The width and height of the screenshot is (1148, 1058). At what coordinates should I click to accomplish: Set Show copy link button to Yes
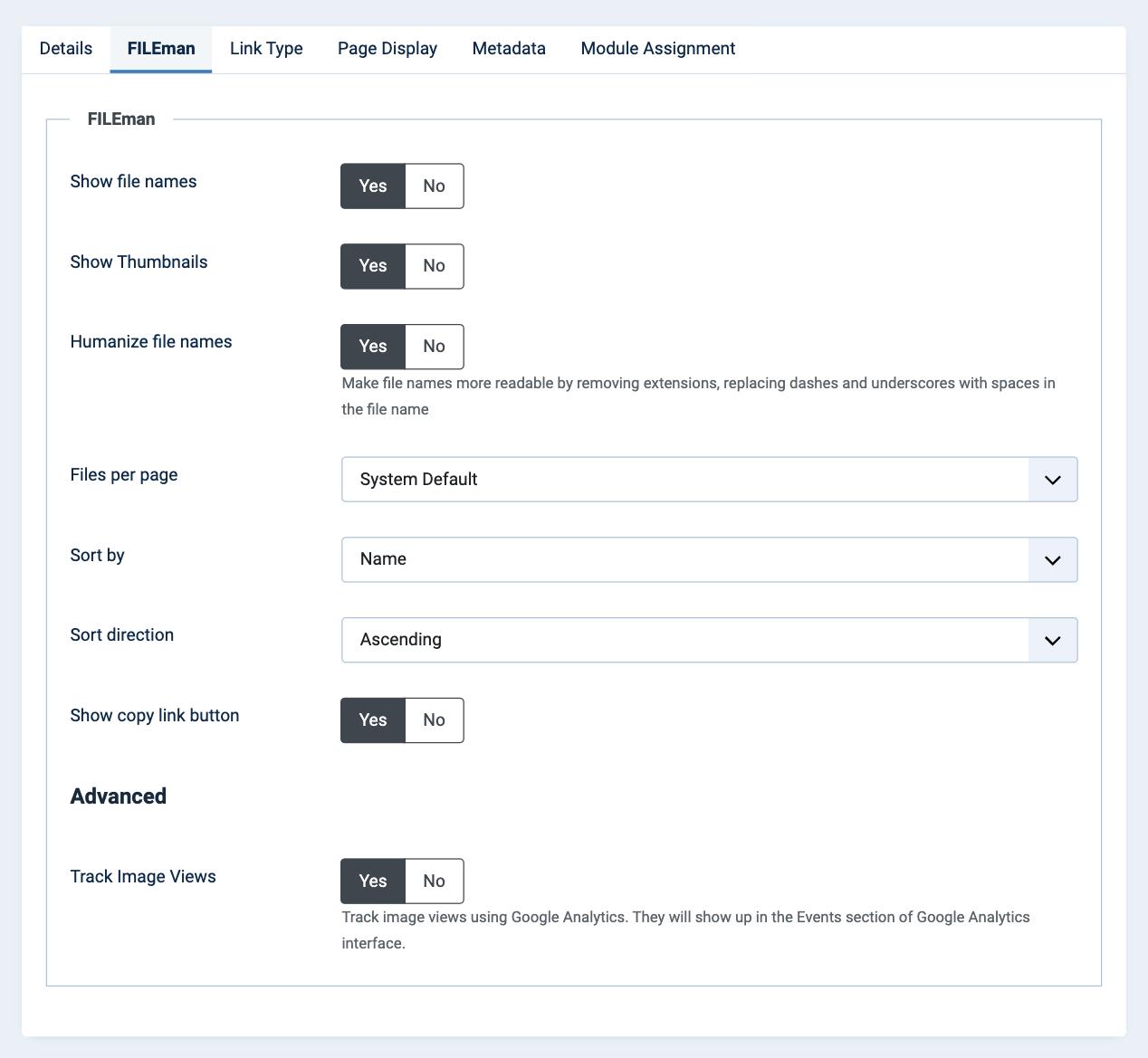[x=373, y=720]
